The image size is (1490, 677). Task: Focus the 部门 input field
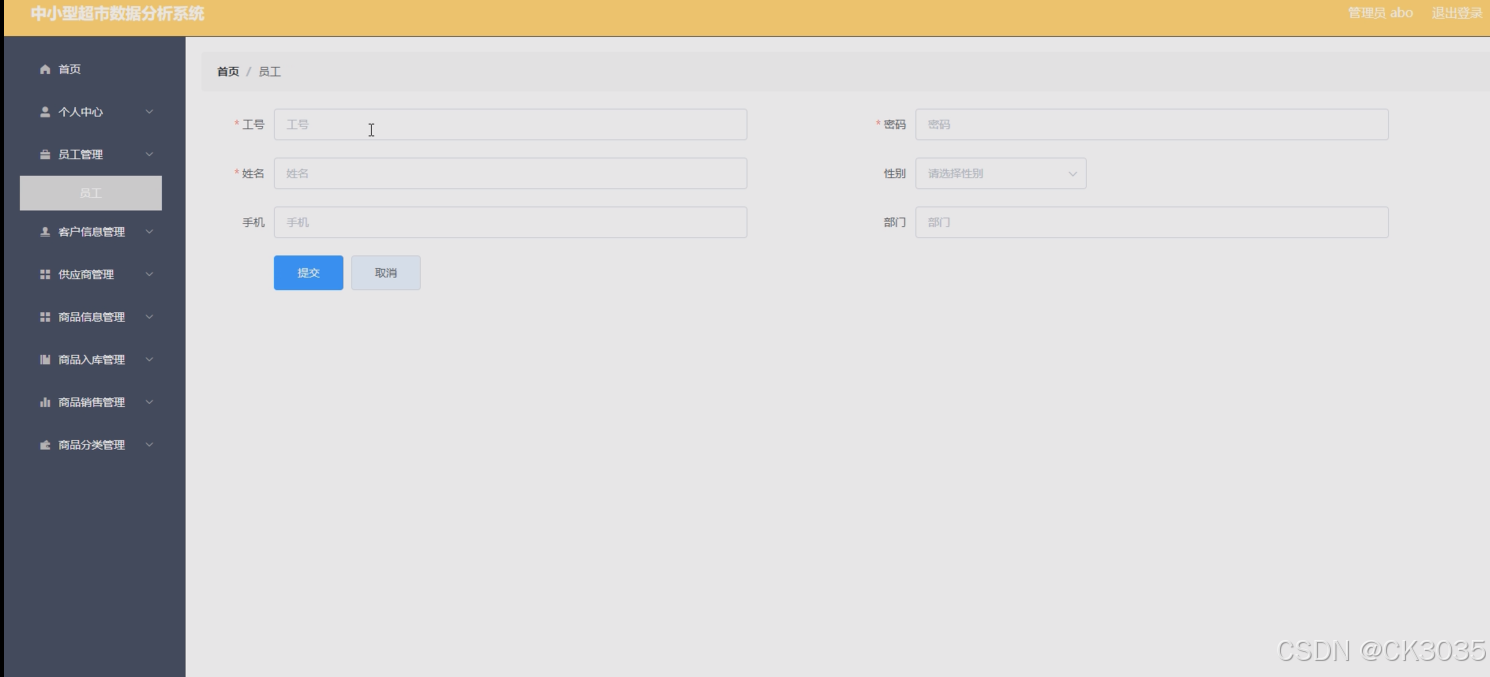pyautogui.click(x=1152, y=222)
